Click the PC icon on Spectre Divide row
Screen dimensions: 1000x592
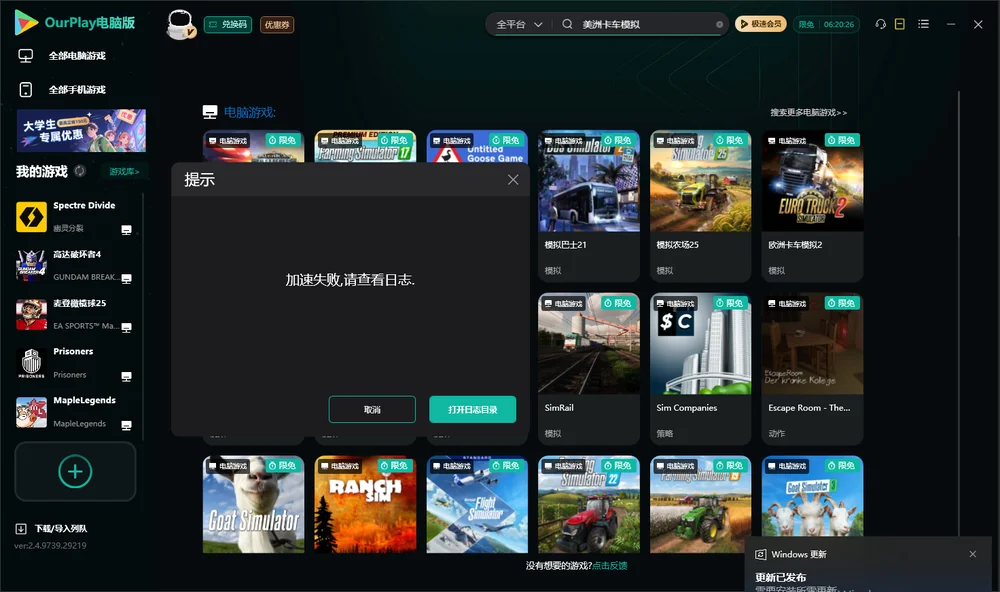[126, 230]
